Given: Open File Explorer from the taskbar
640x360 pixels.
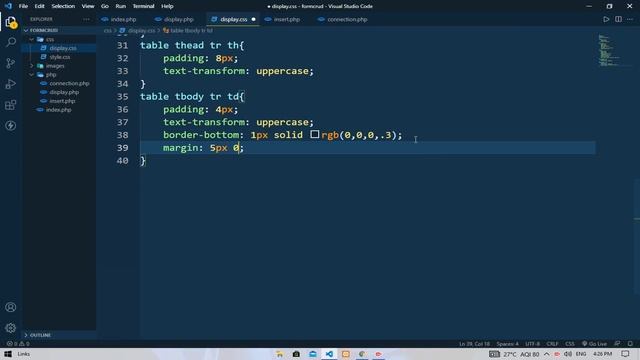Looking at the screenshot, I should click(280, 354).
